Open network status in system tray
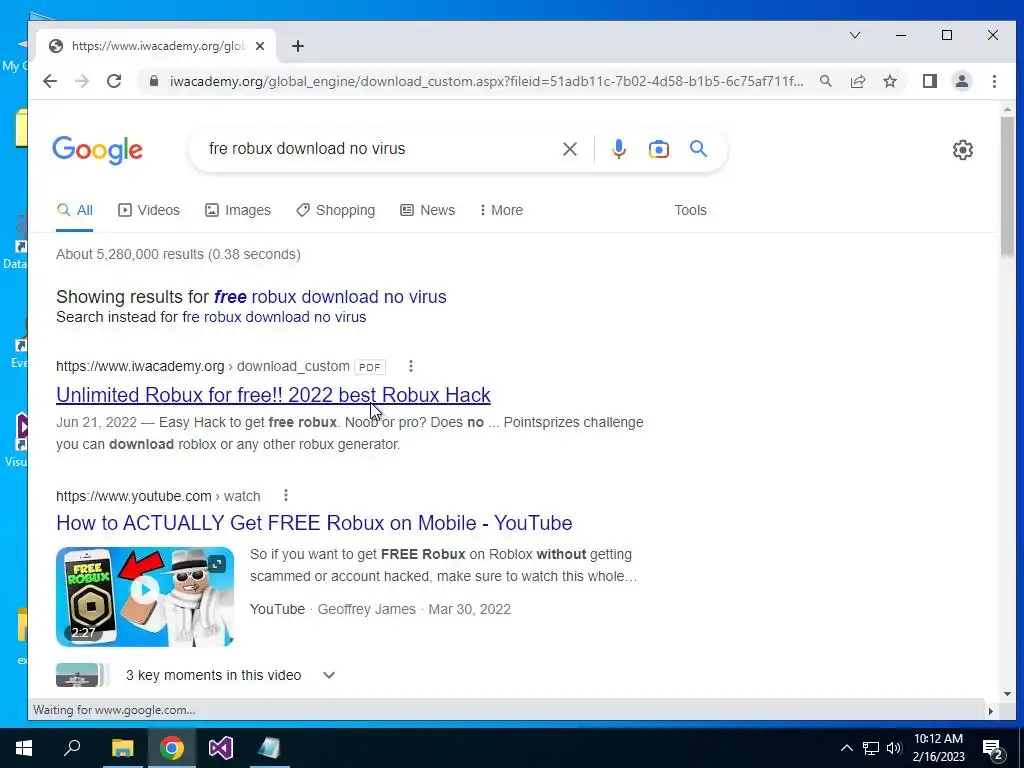This screenshot has height=768, width=1024. [x=871, y=748]
